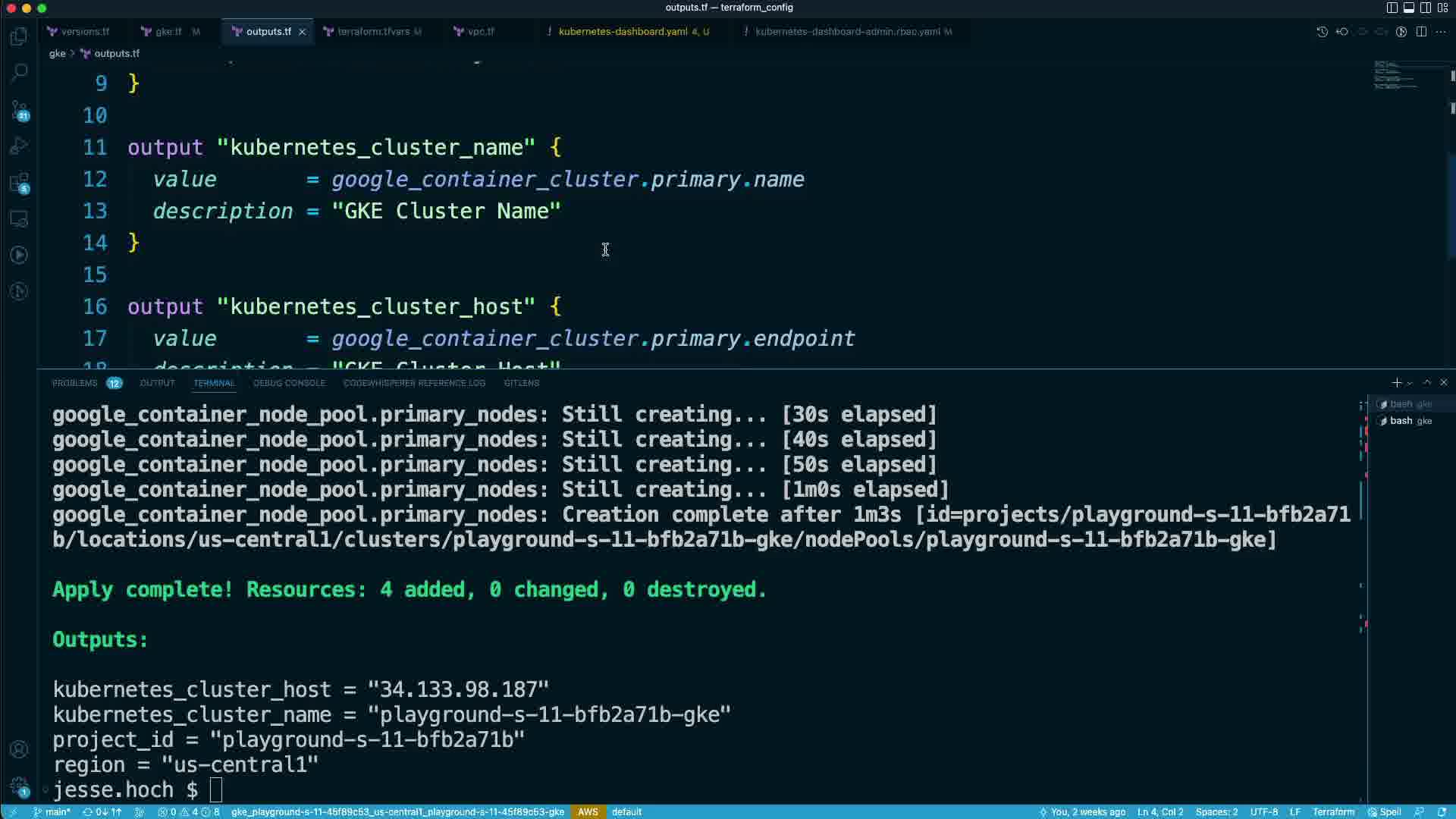Viewport: 1456px width, 819px height.
Task: Toggle the primary sidebar layout button
Action: point(1392,8)
